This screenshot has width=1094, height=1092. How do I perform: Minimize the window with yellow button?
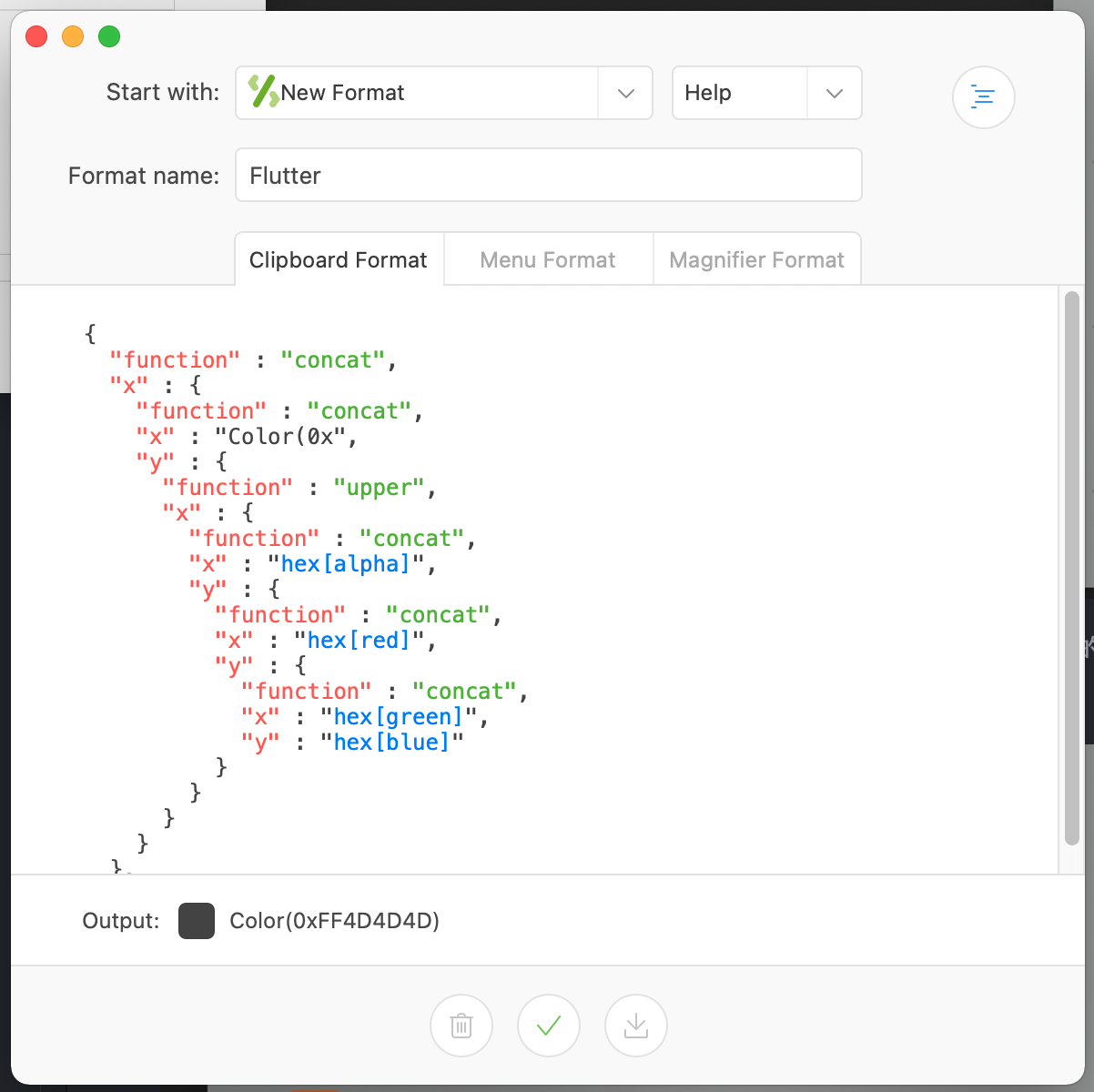point(73,36)
